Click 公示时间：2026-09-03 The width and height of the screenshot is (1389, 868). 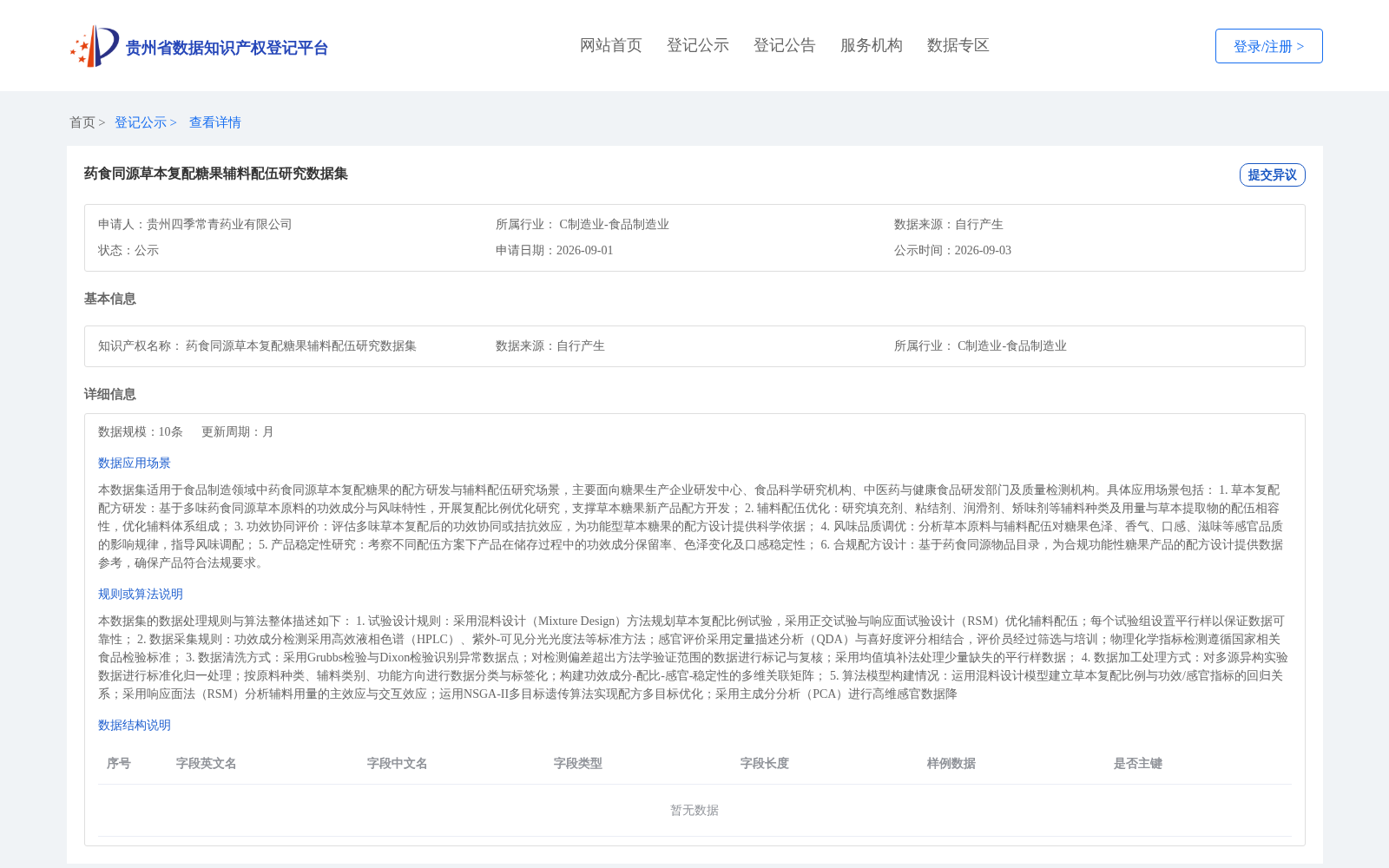[x=952, y=250]
